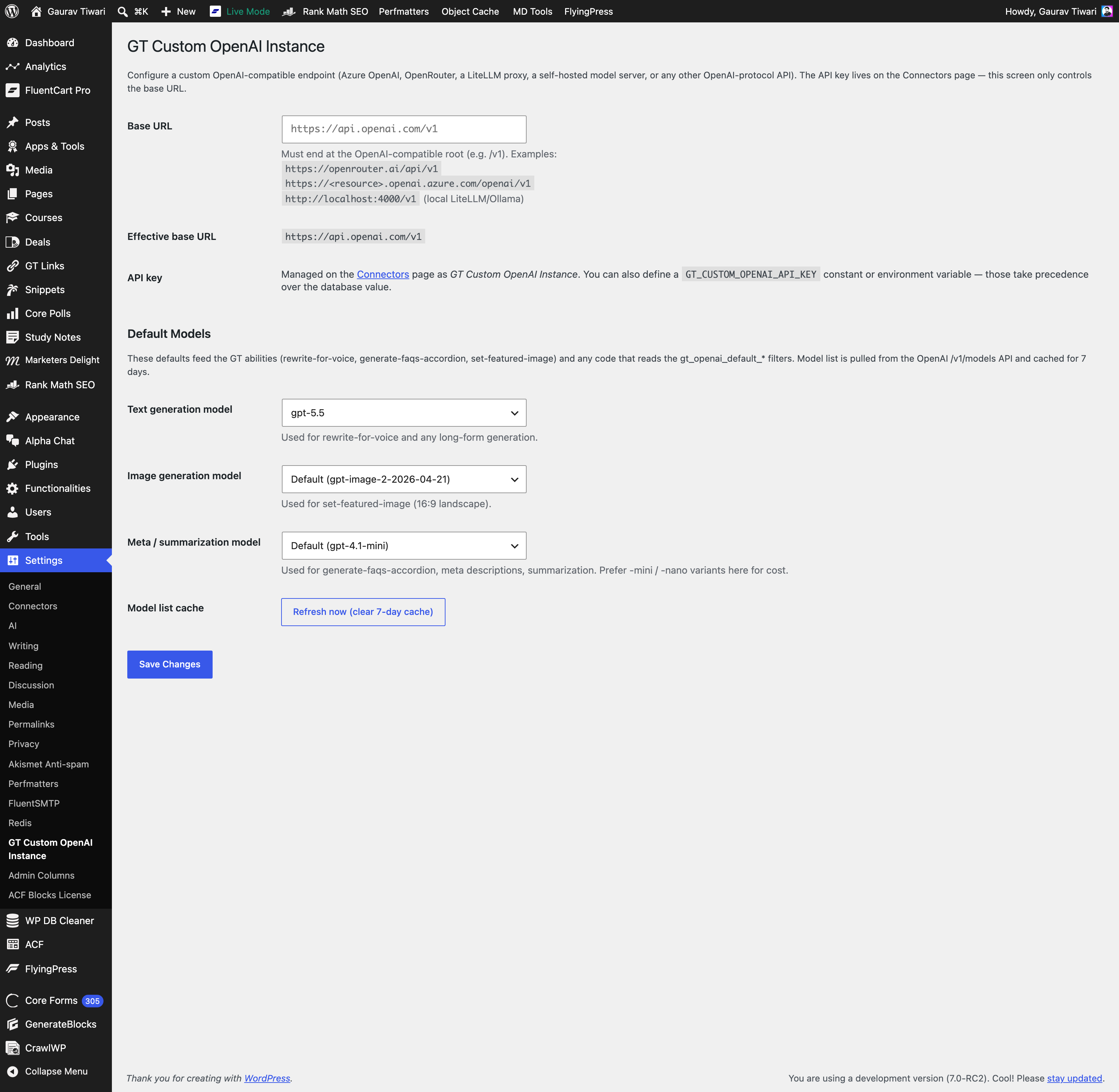This screenshot has width=1119, height=1092.
Task: Click the GT Links chain icon
Action: click(x=13, y=265)
